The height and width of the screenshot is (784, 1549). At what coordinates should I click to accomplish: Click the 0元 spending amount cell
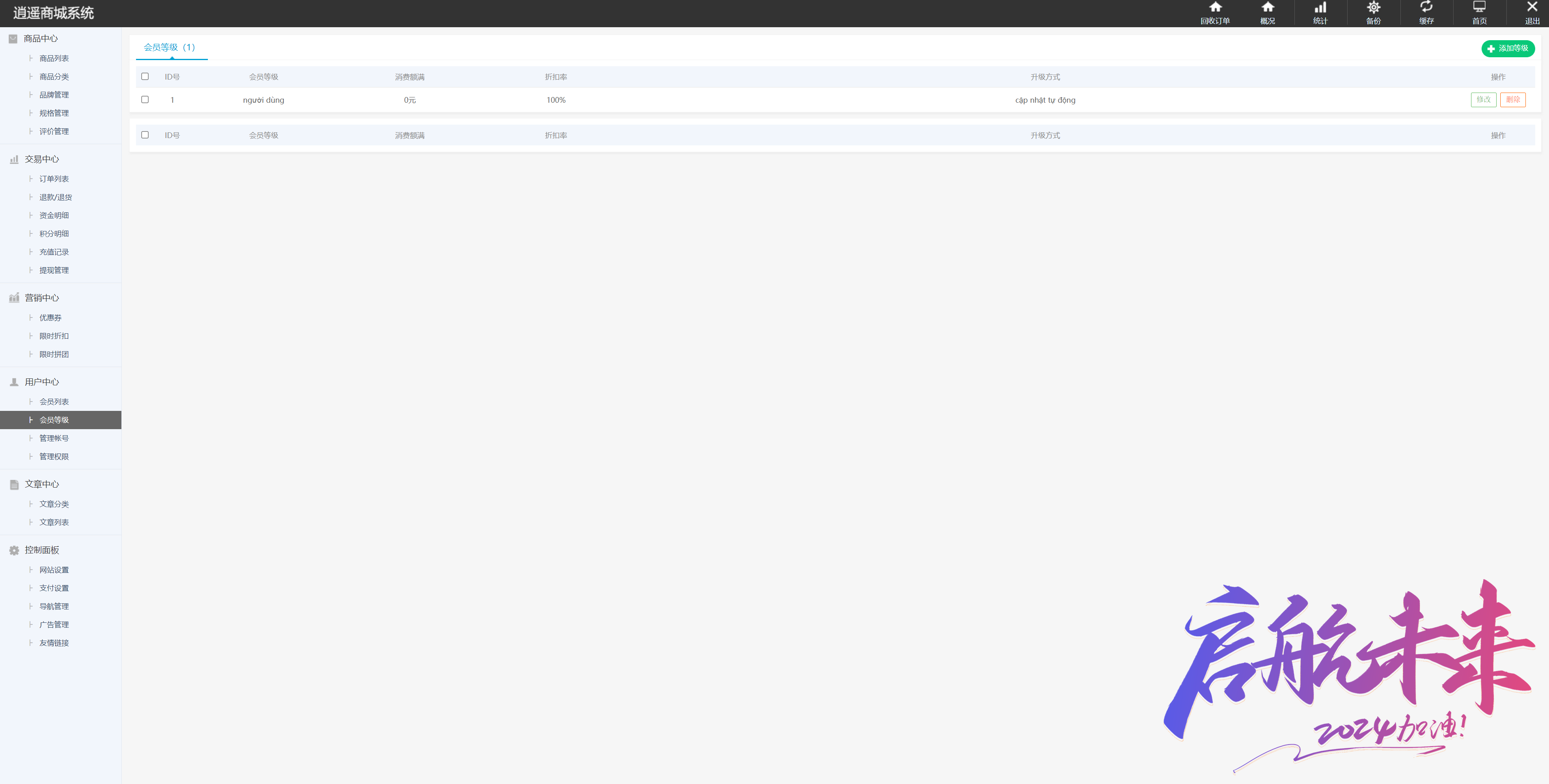click(x=410, y=100)
